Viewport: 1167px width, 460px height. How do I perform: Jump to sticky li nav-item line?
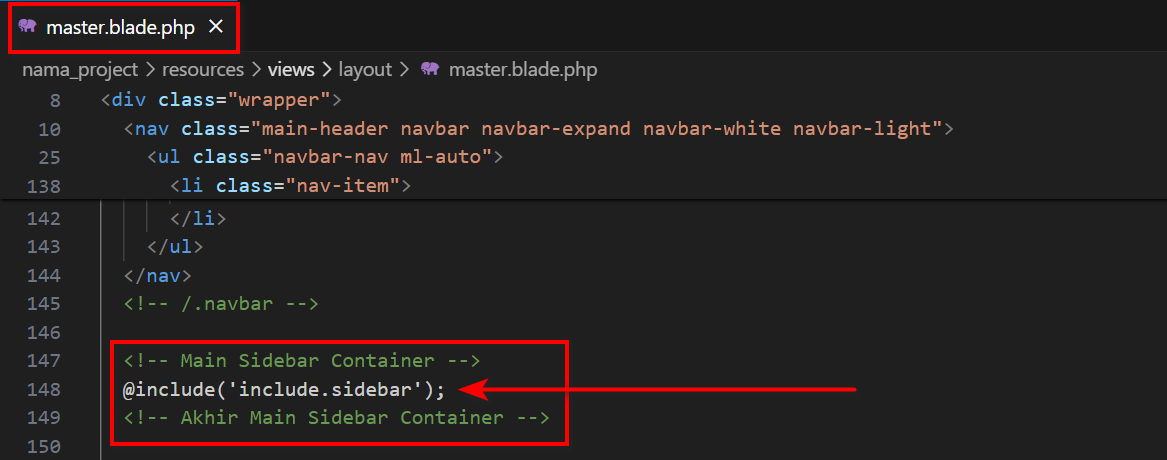[x=290, y=186]
